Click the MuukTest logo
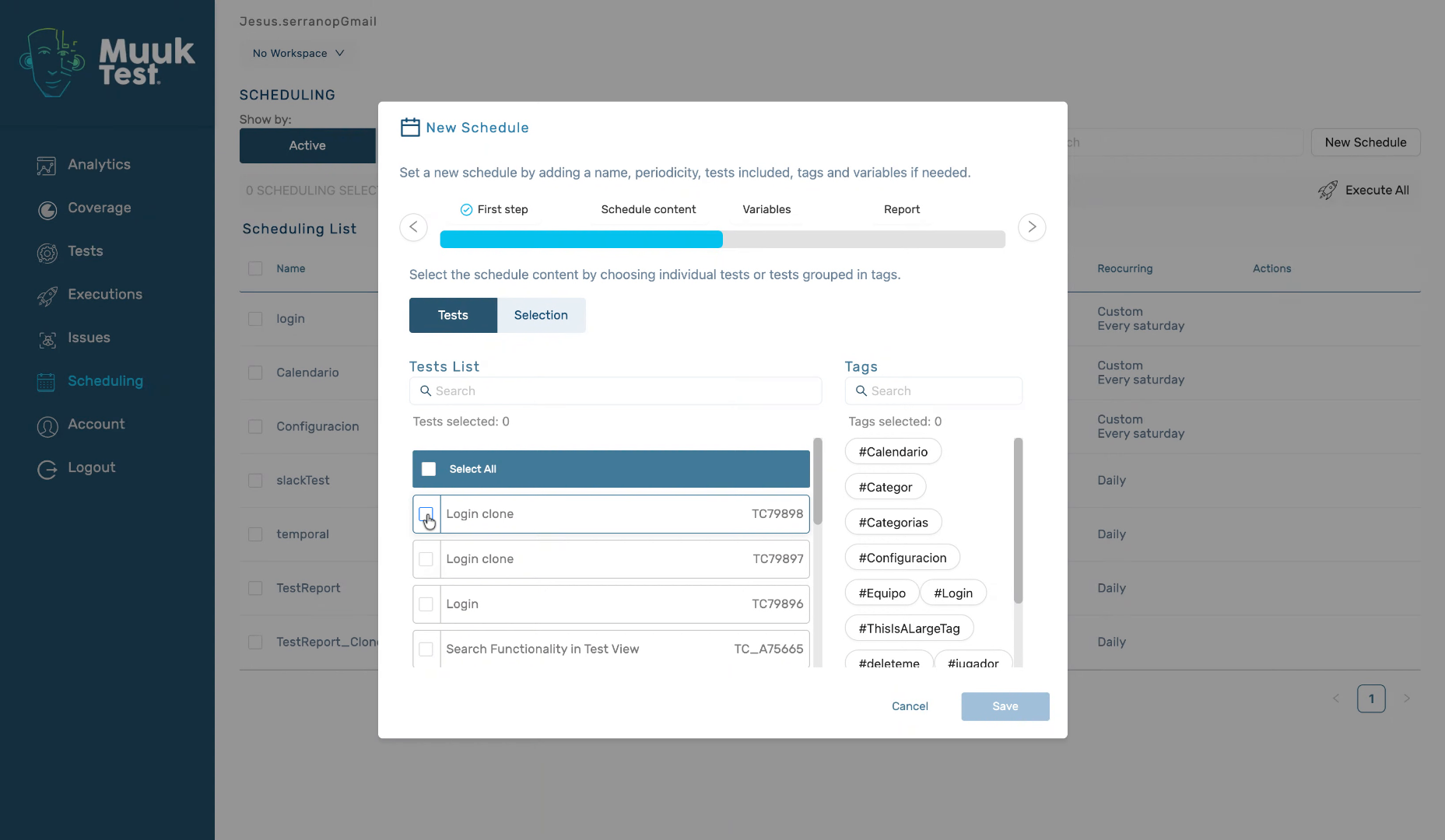 107,62
